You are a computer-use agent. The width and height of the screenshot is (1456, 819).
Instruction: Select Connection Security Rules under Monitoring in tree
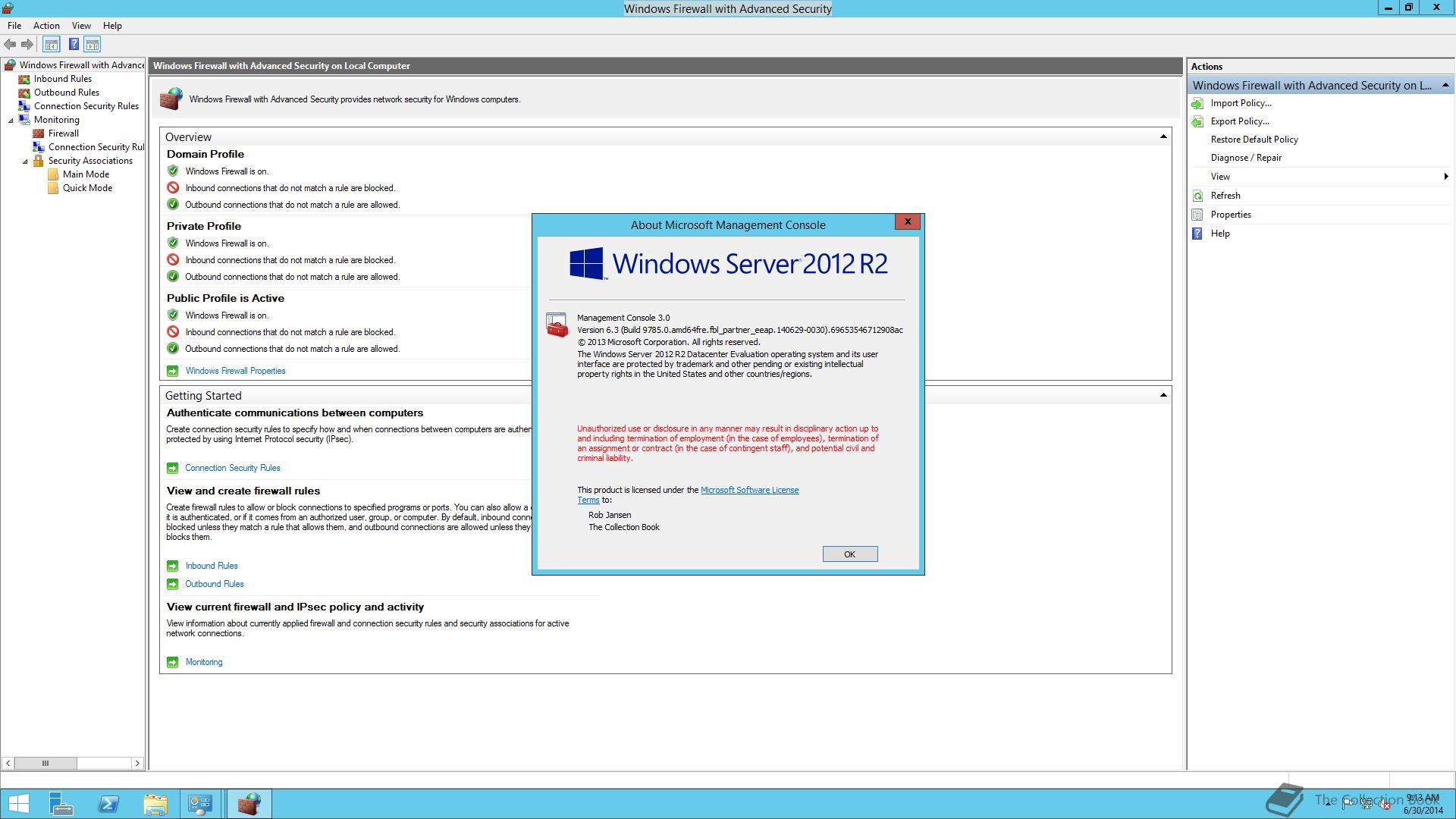(x=96, y=147)
